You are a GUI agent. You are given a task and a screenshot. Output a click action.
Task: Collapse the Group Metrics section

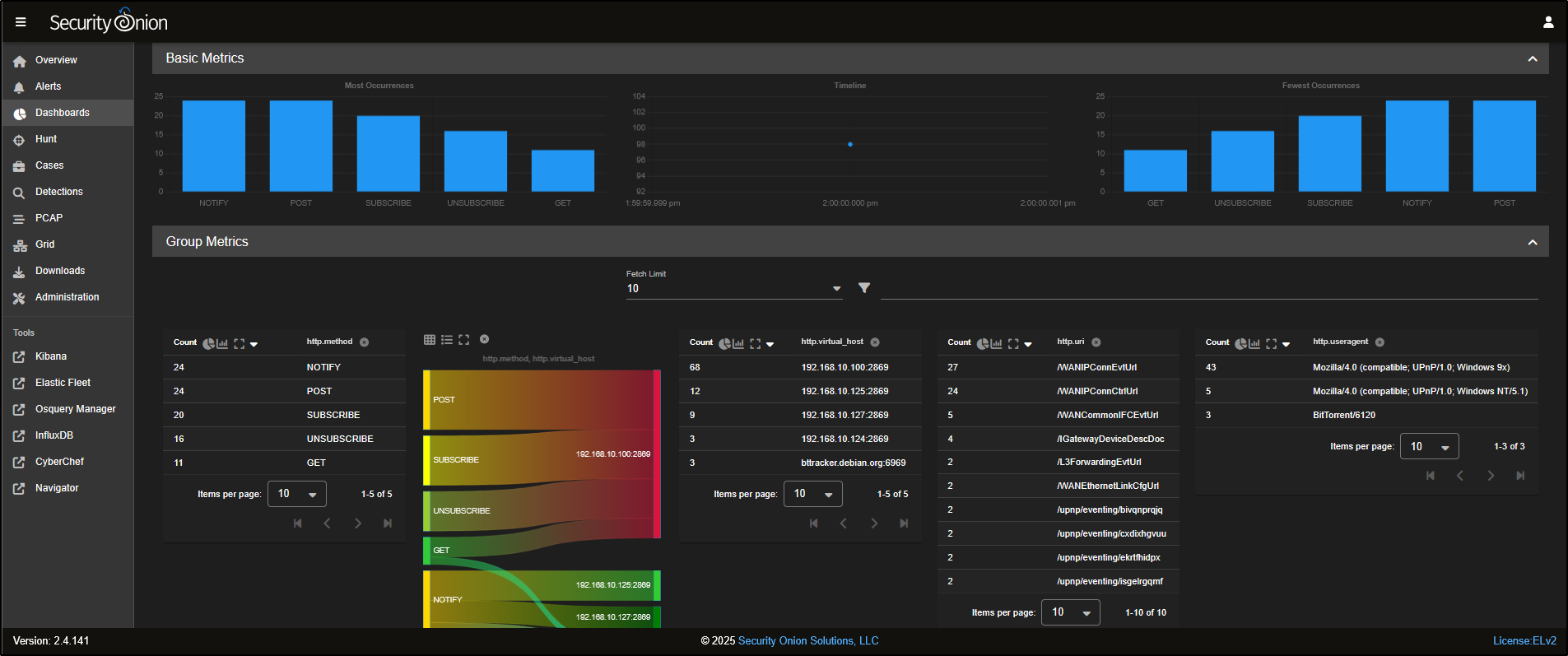[x=1532, y=243]
